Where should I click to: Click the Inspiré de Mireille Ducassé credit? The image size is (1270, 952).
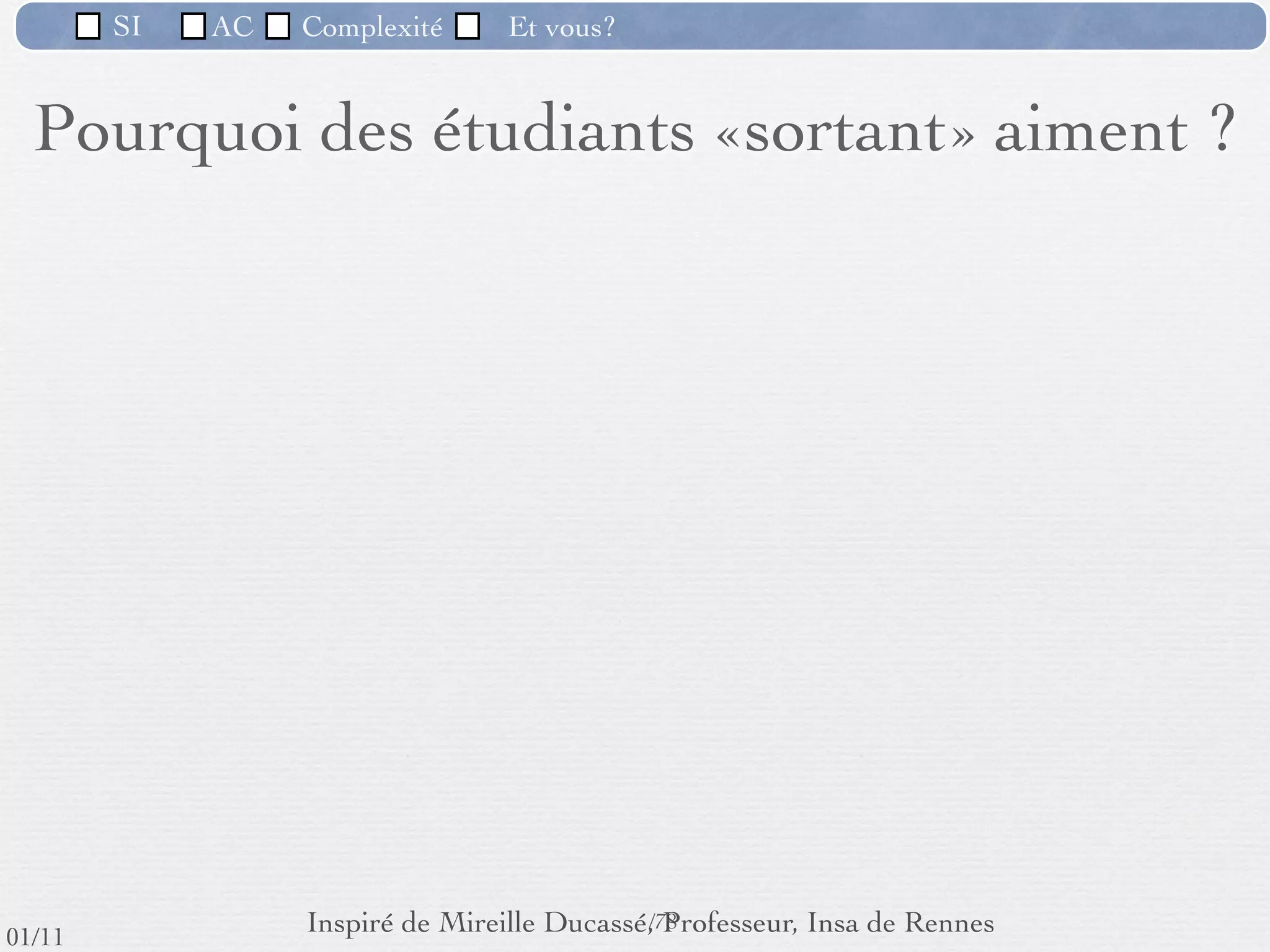click(x=651, y=923)
